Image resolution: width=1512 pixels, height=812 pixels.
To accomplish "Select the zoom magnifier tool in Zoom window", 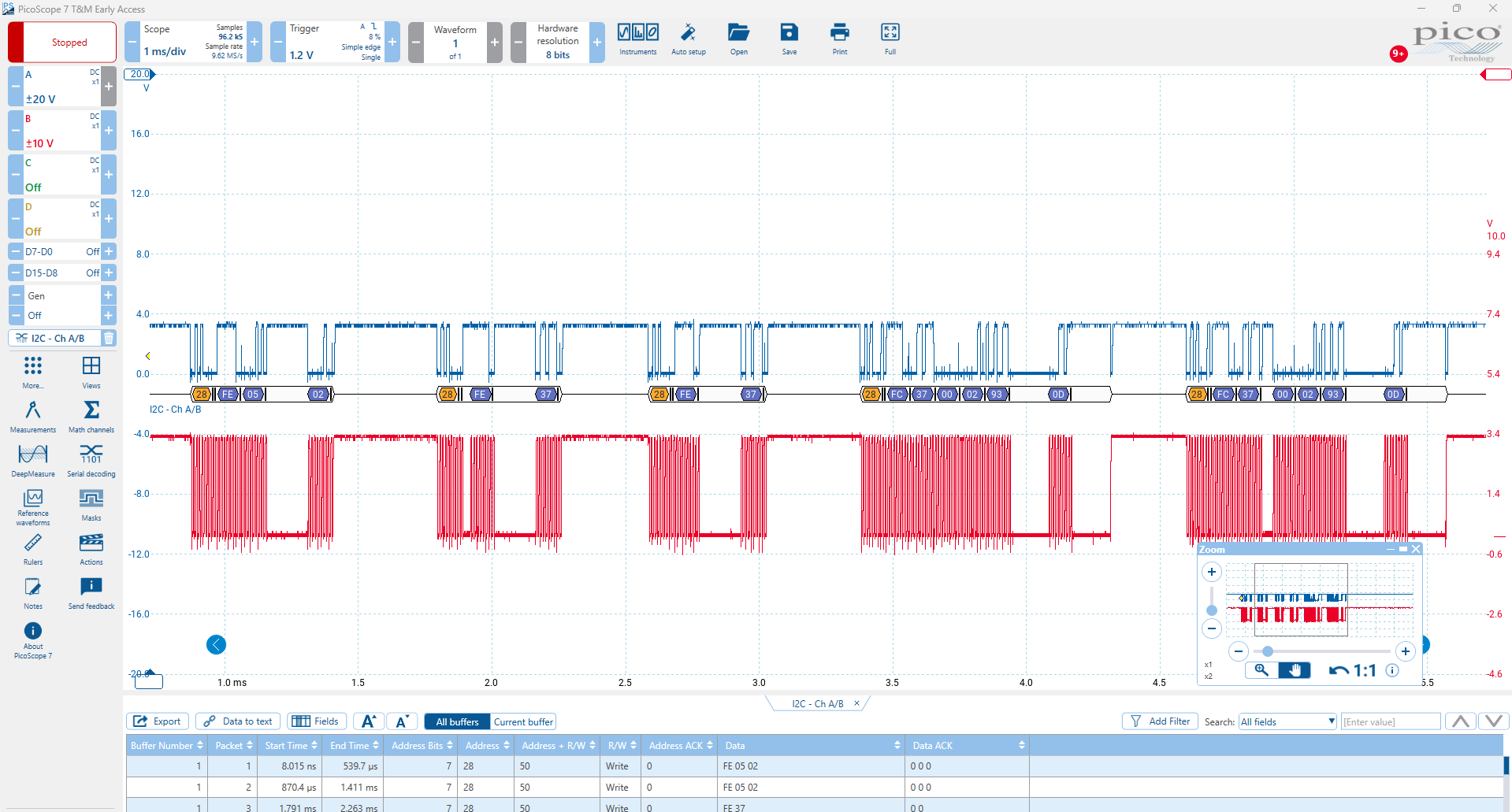I will point(1261,670).
